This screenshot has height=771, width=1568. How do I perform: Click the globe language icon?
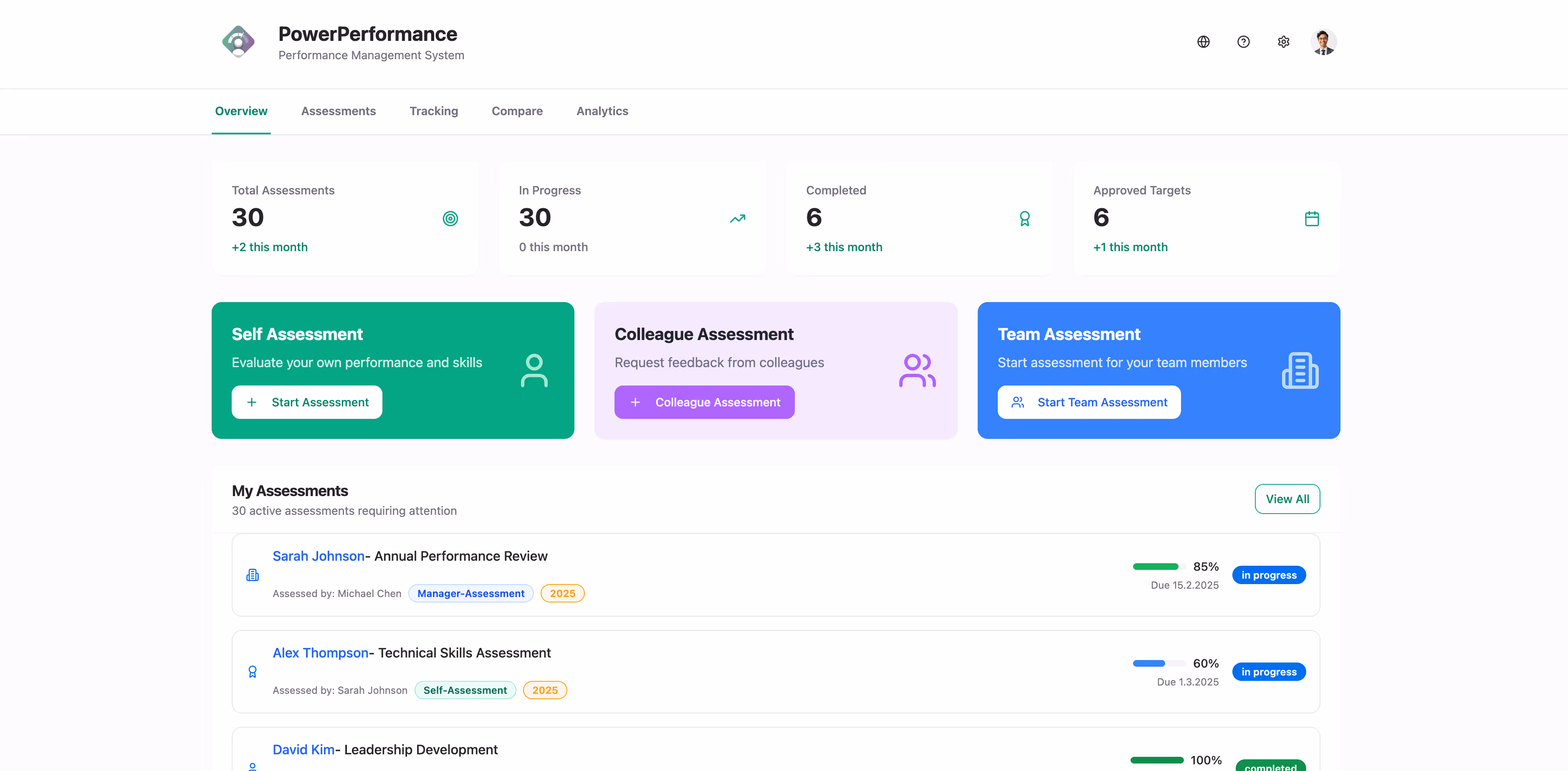[1203, 42]
